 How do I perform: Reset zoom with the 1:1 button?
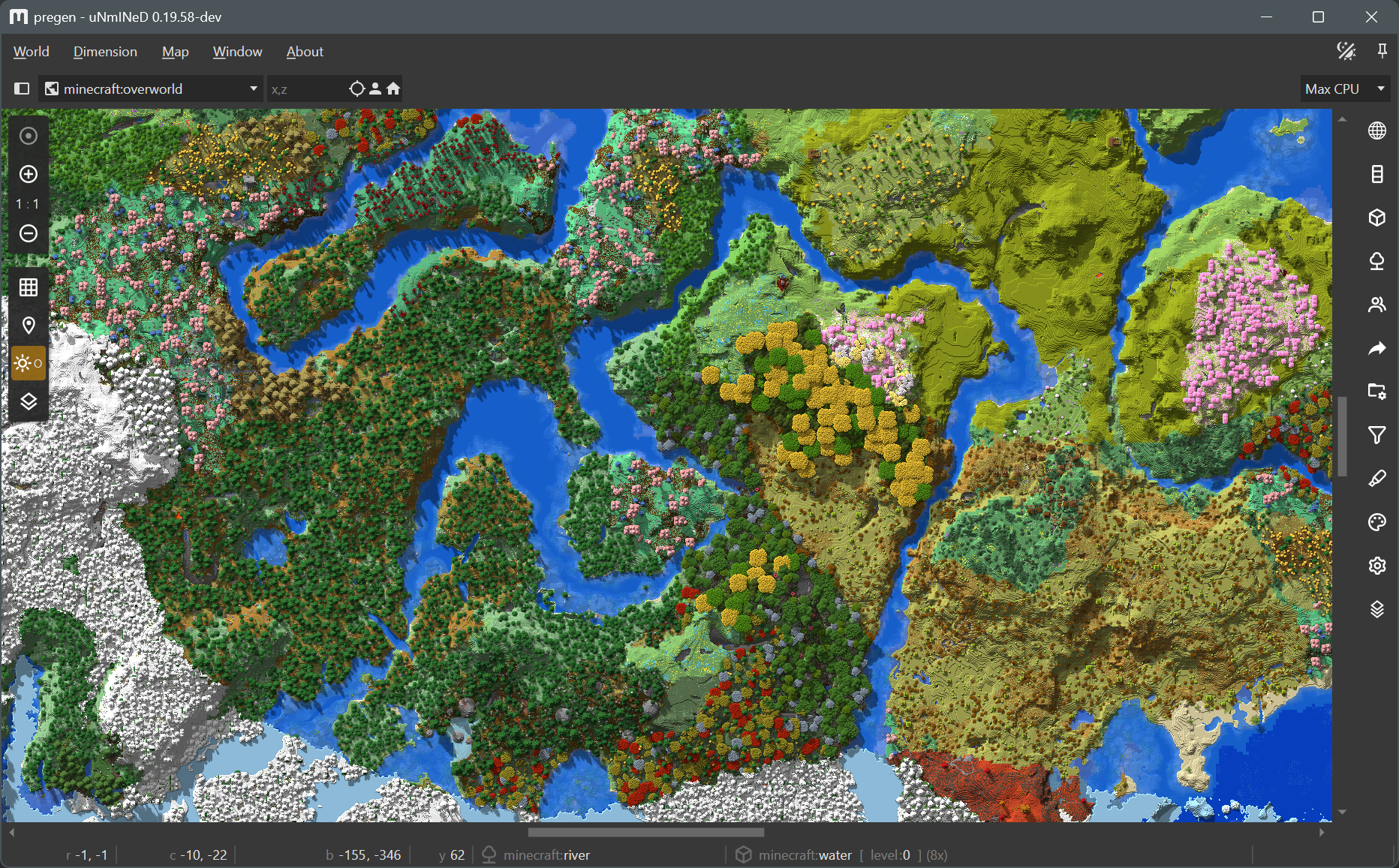click(x=29, y=204)
